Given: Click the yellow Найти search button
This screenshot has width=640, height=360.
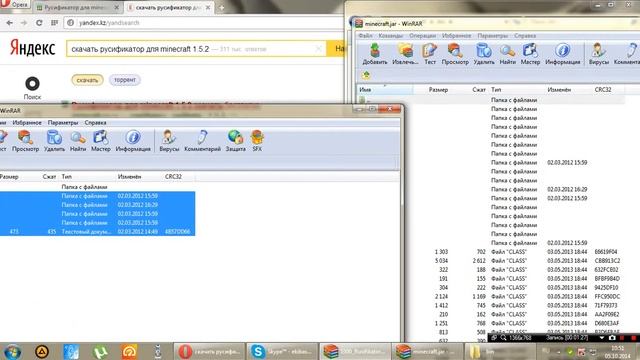Looking at the screenshot, I should pos(336,49).
